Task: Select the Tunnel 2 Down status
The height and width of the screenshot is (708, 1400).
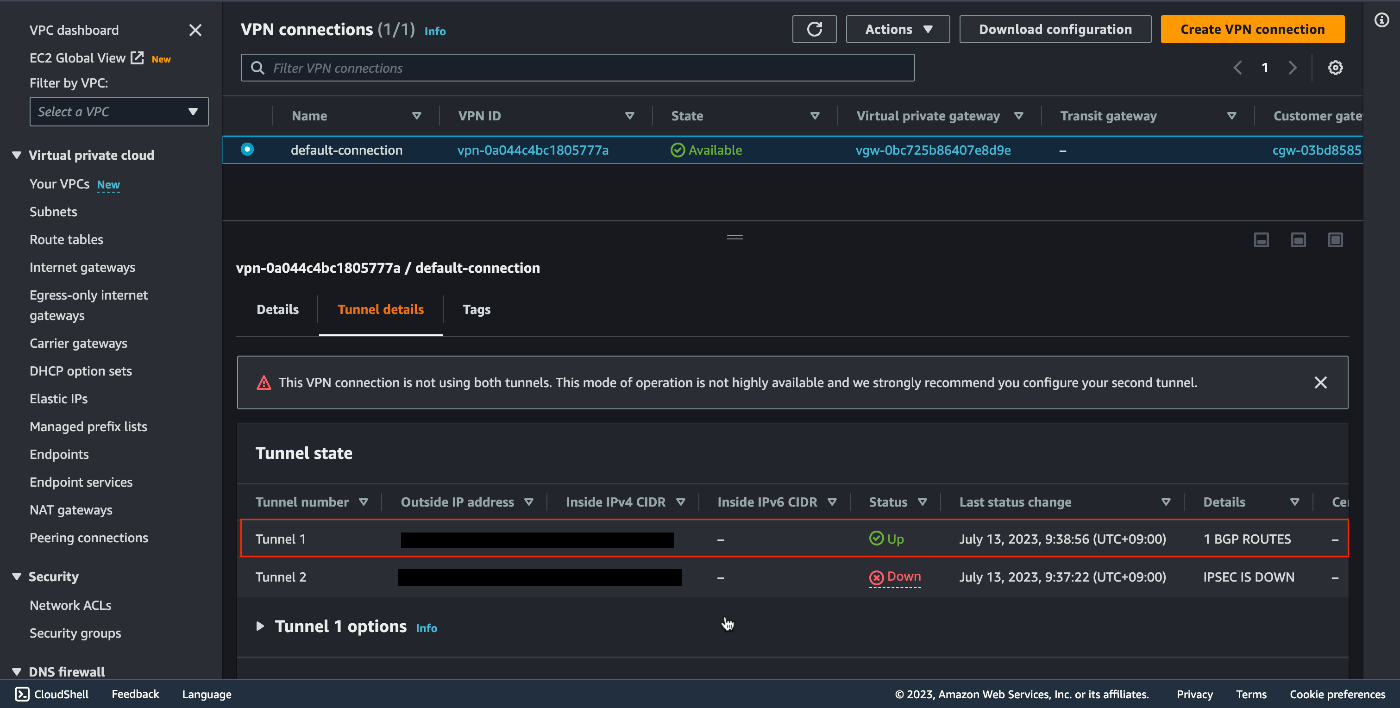Action: click(x=895, y=577)
